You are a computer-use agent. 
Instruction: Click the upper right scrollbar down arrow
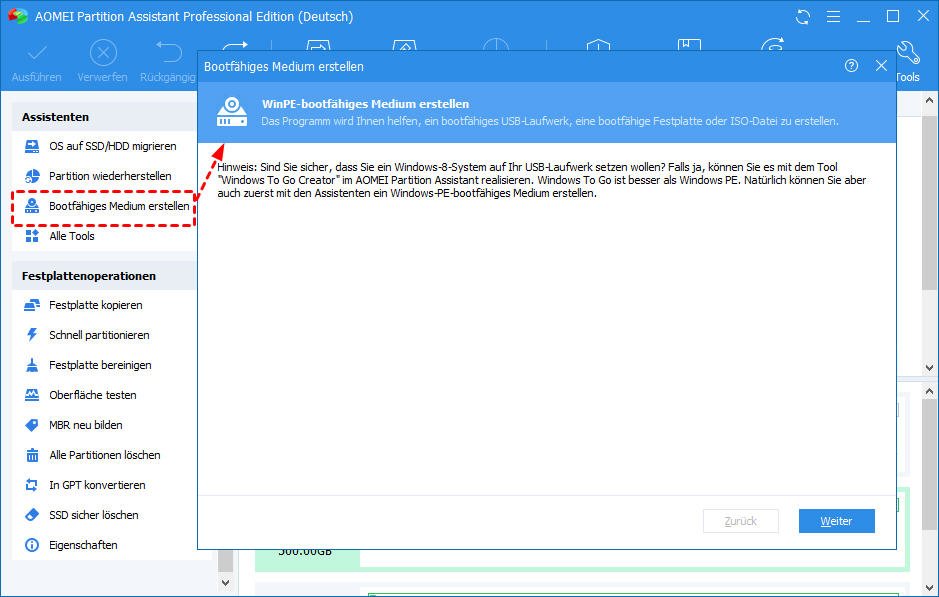pyautogui.click(x=929, y=368)
